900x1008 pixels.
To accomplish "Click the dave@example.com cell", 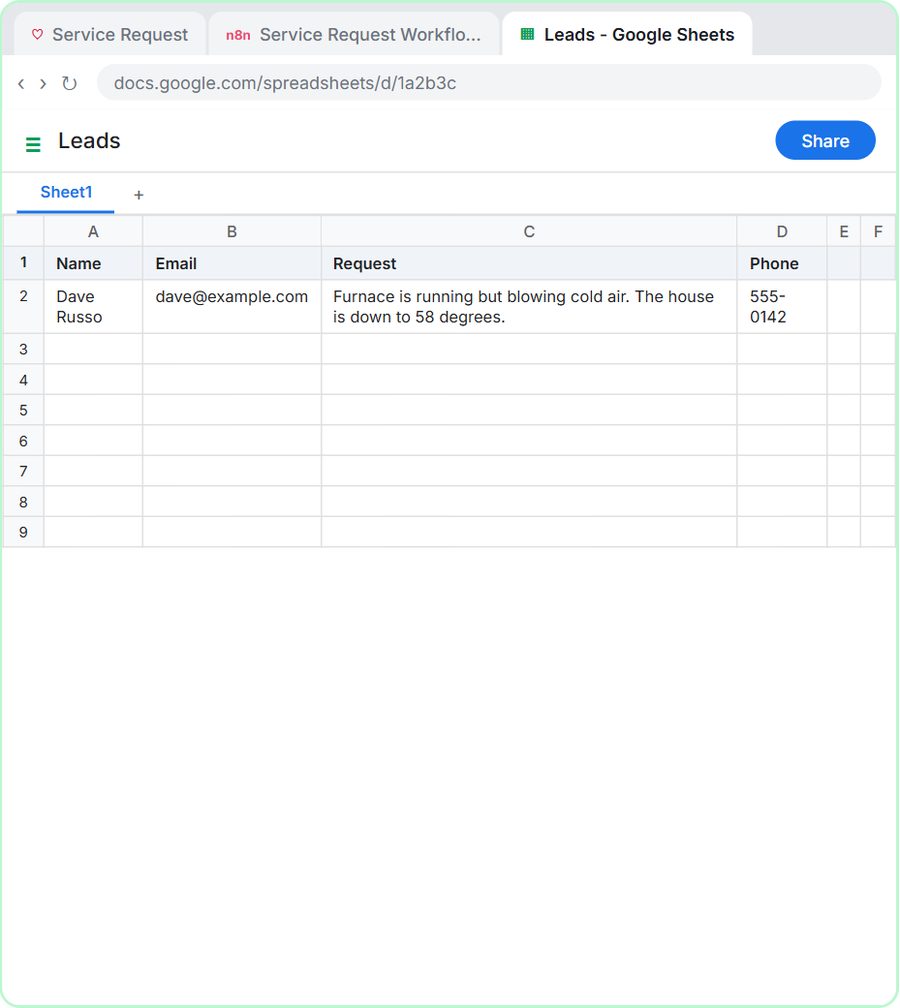I will pyautogui.click(x=231, y=307).
